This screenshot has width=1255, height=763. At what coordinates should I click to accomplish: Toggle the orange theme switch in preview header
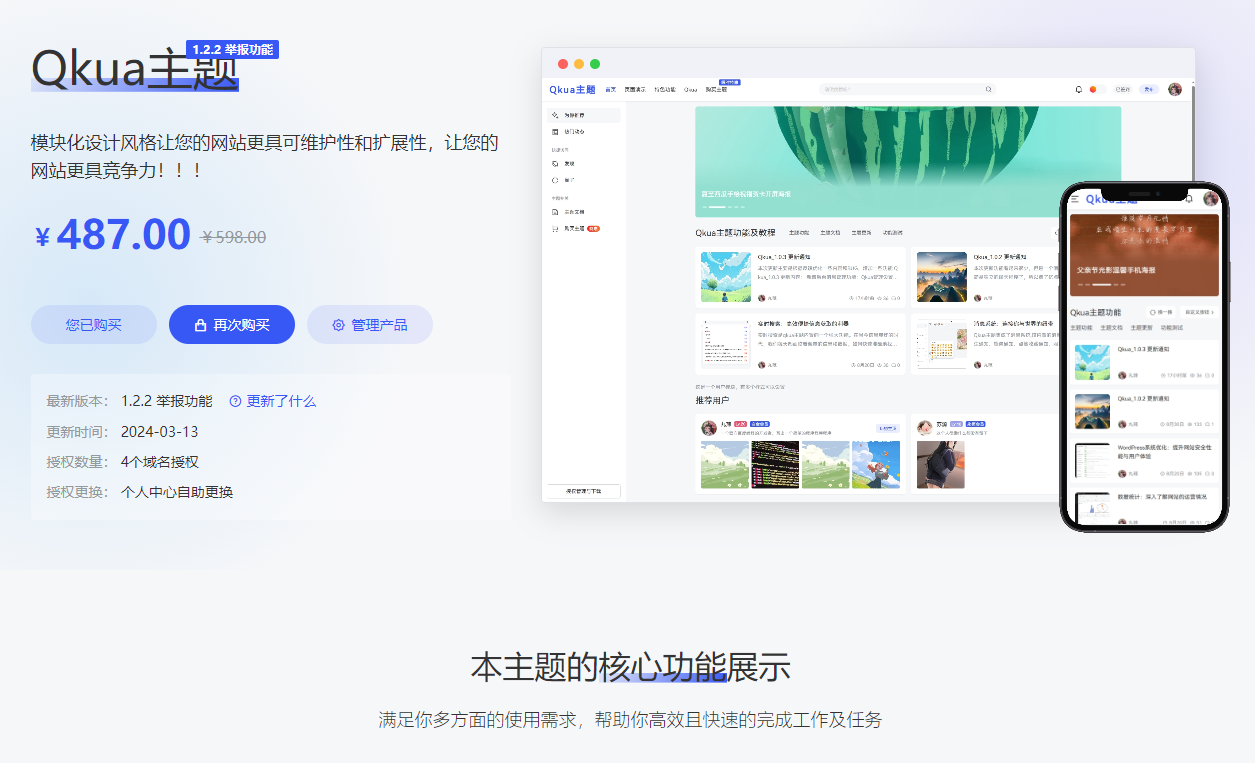[1093, 89]
